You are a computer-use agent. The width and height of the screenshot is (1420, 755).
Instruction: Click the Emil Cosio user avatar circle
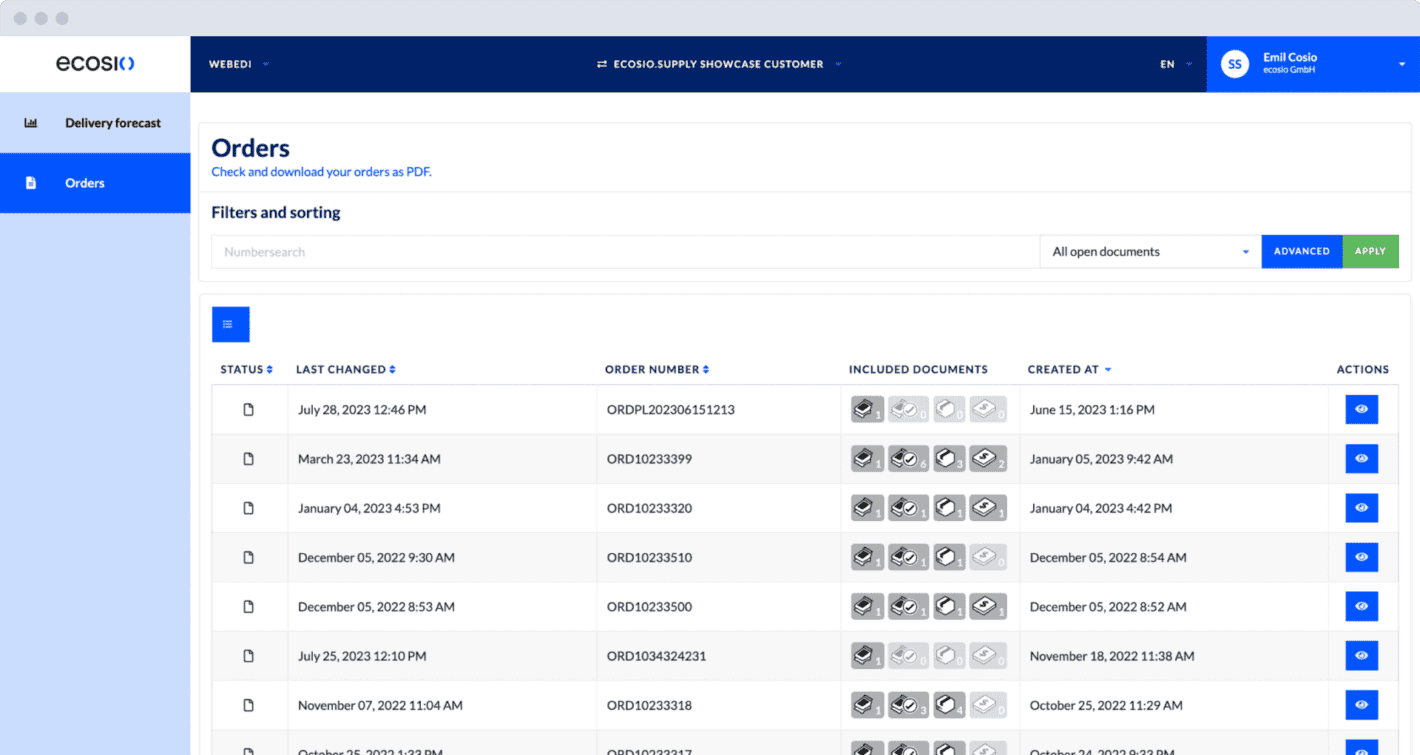(1233, 63)
